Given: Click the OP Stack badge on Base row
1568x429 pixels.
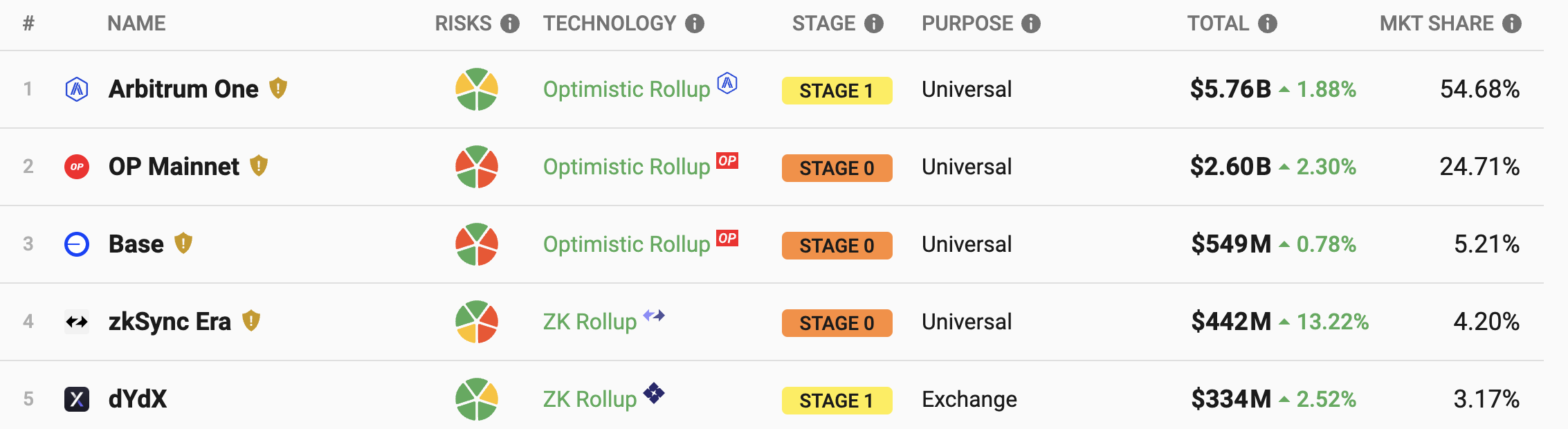Looking at the screenshot, I should tap(727, 238).
